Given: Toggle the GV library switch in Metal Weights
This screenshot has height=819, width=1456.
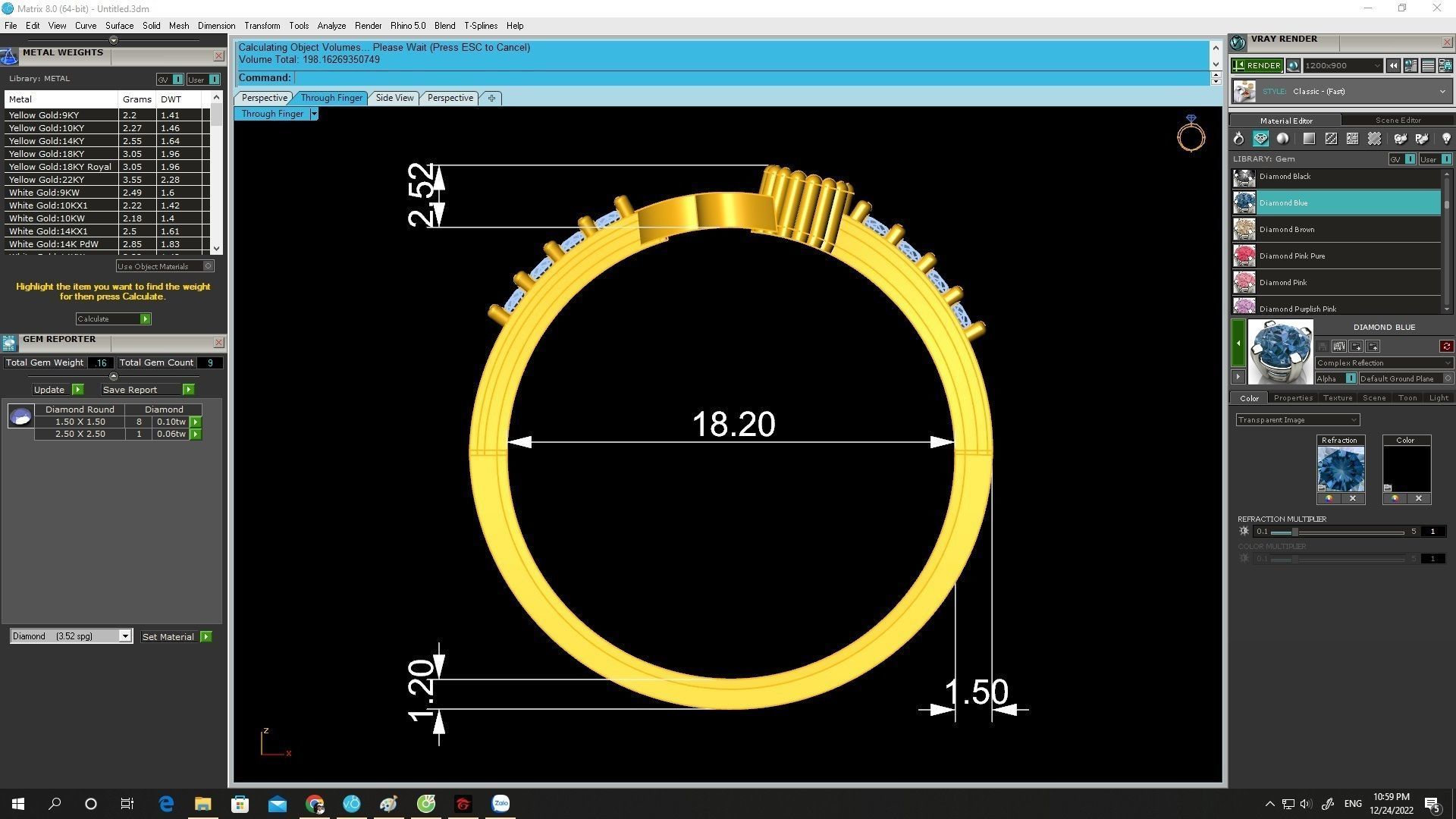Looking at the screenshot, I should pyautogui.click(x=177, y=80).
